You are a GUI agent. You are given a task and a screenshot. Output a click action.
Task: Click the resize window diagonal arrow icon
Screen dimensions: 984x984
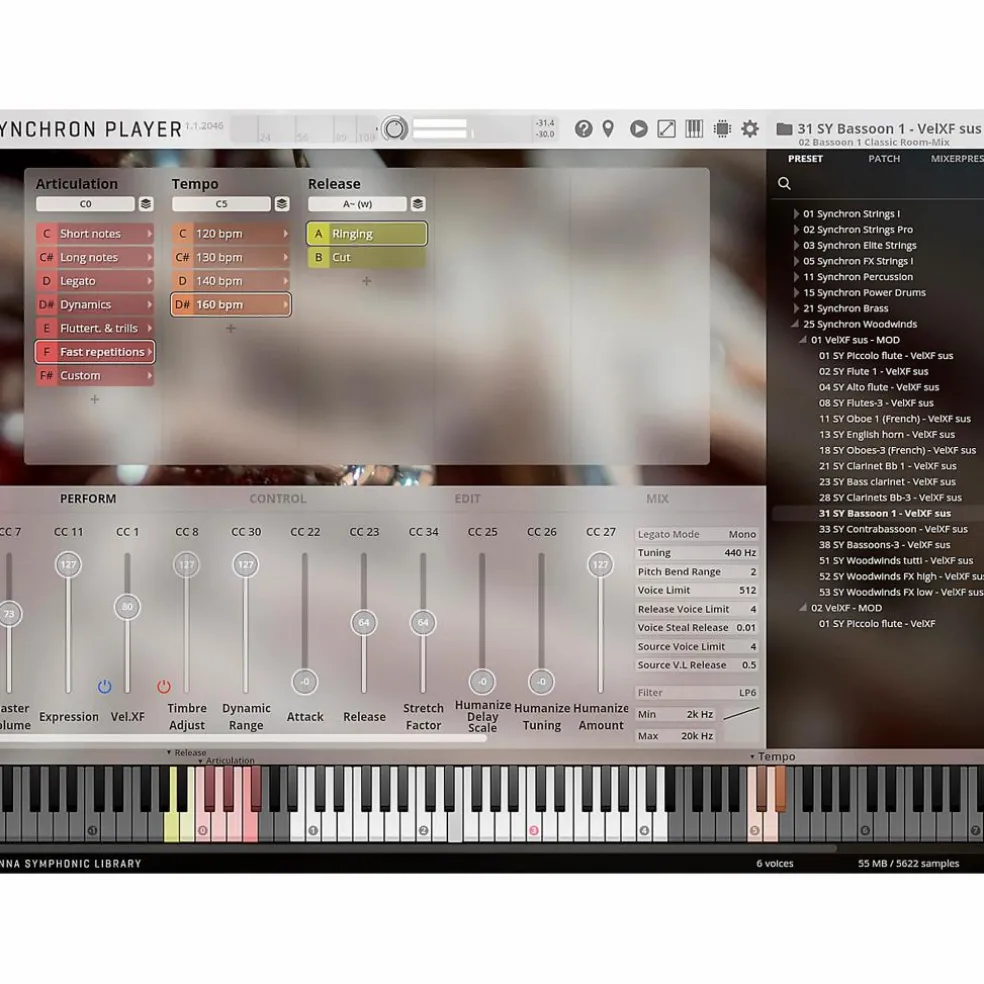tap(666, 129)
